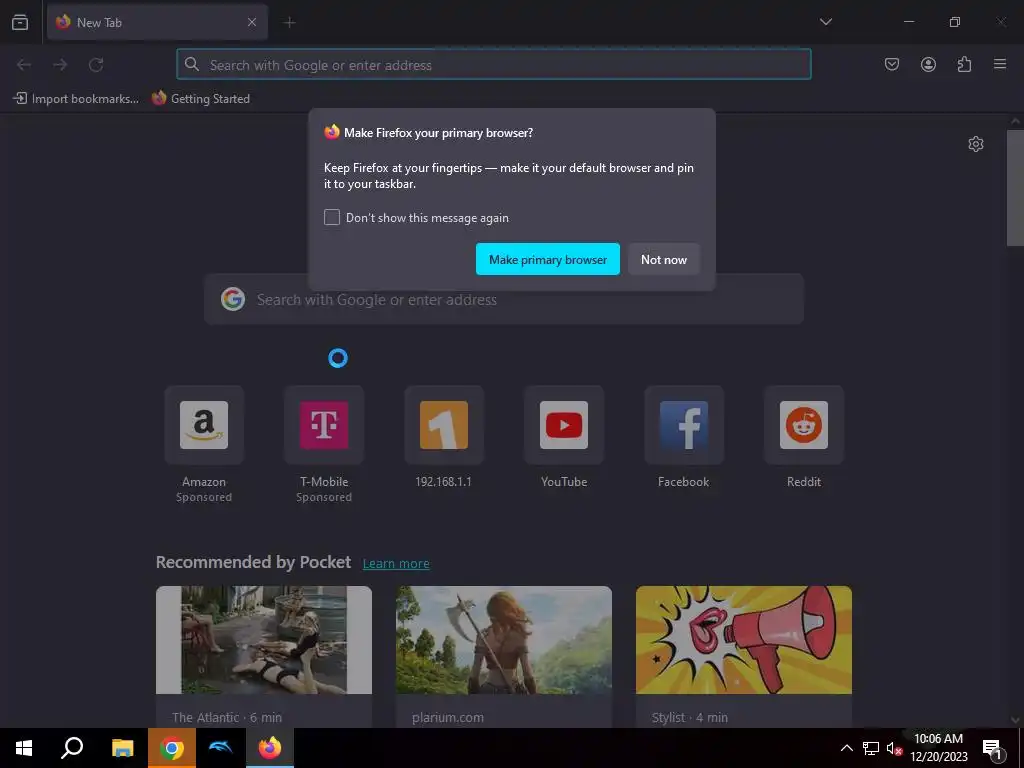The image size is (1024, 768).
Task: Open the application hamburger menu
Action: click(1000, 64)
